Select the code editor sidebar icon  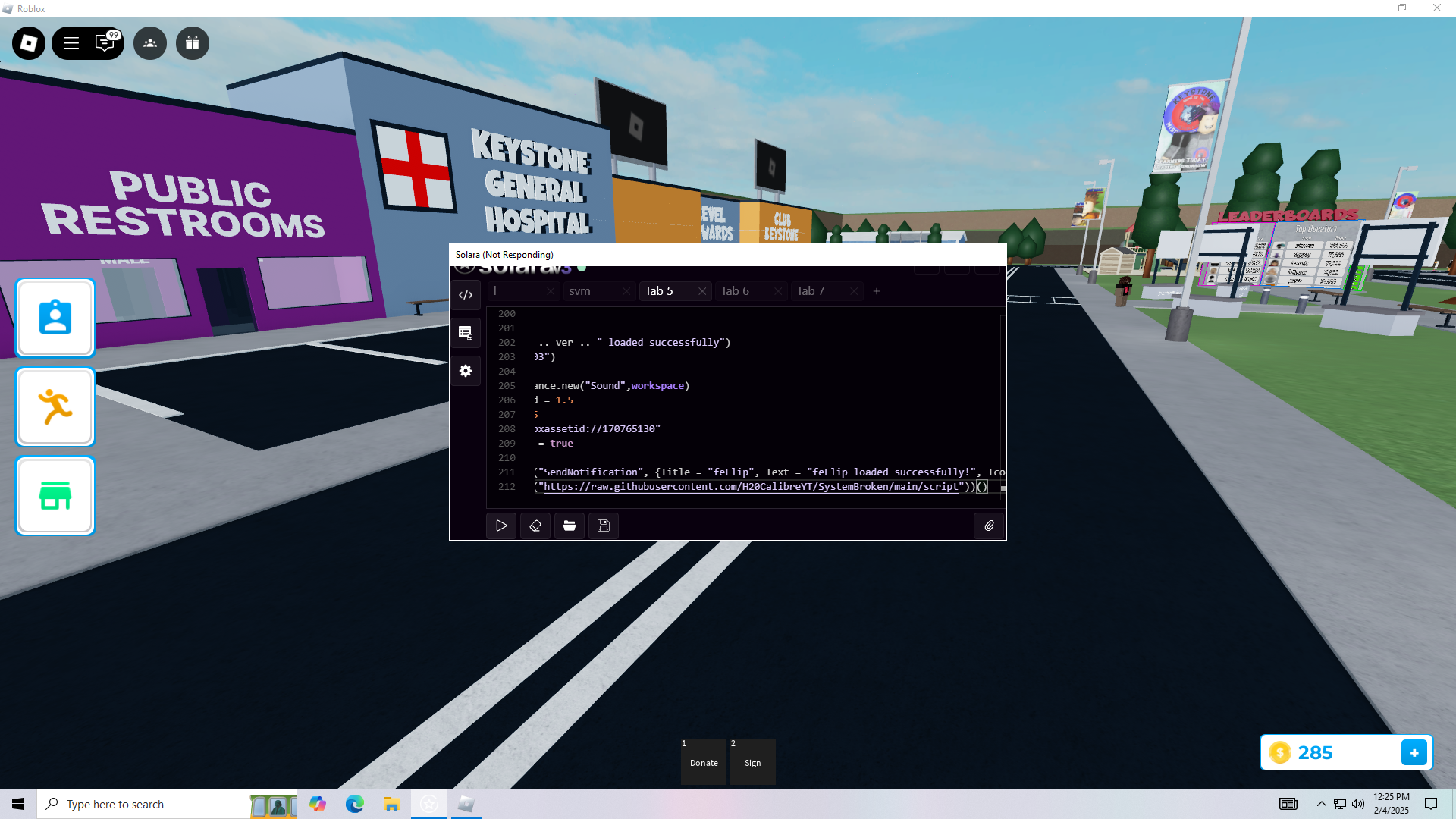(x=466, y=295)
